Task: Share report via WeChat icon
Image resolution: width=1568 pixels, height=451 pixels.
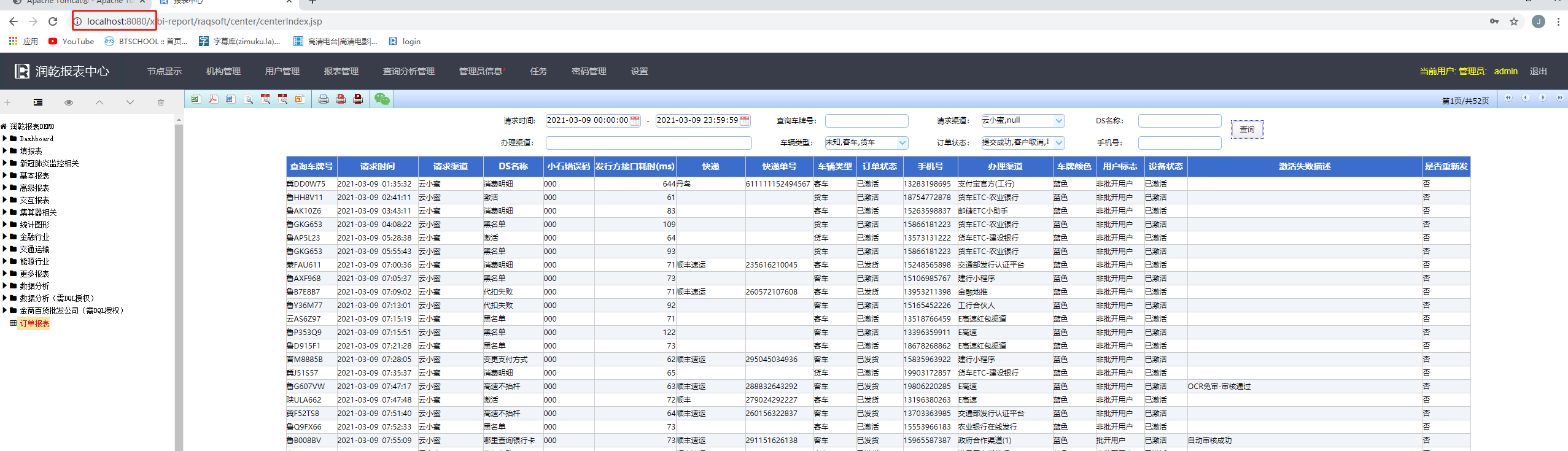Action: 382,99
